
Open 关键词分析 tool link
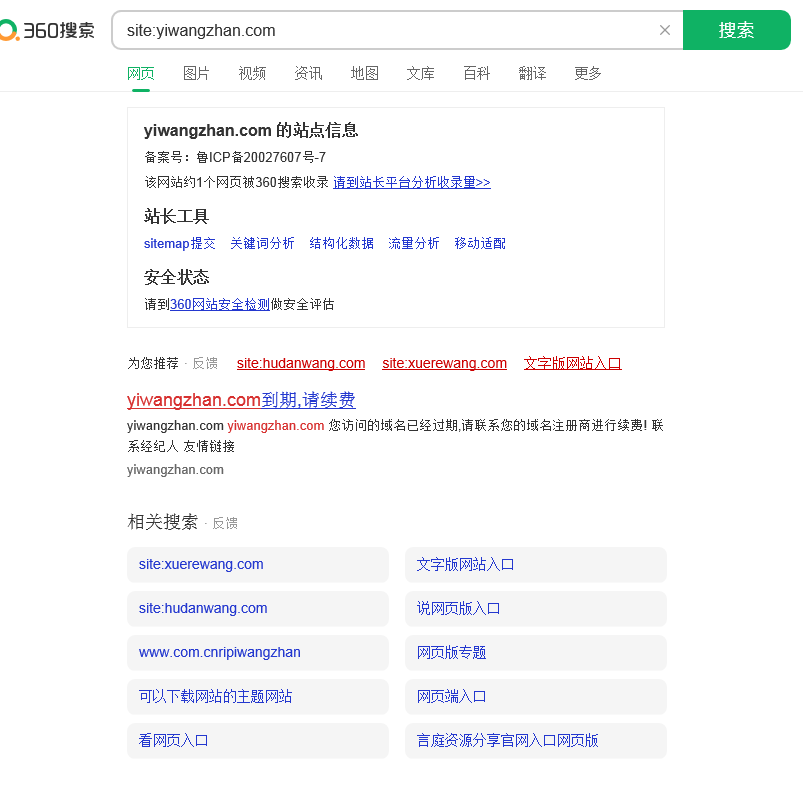click(x=262, y=243)
